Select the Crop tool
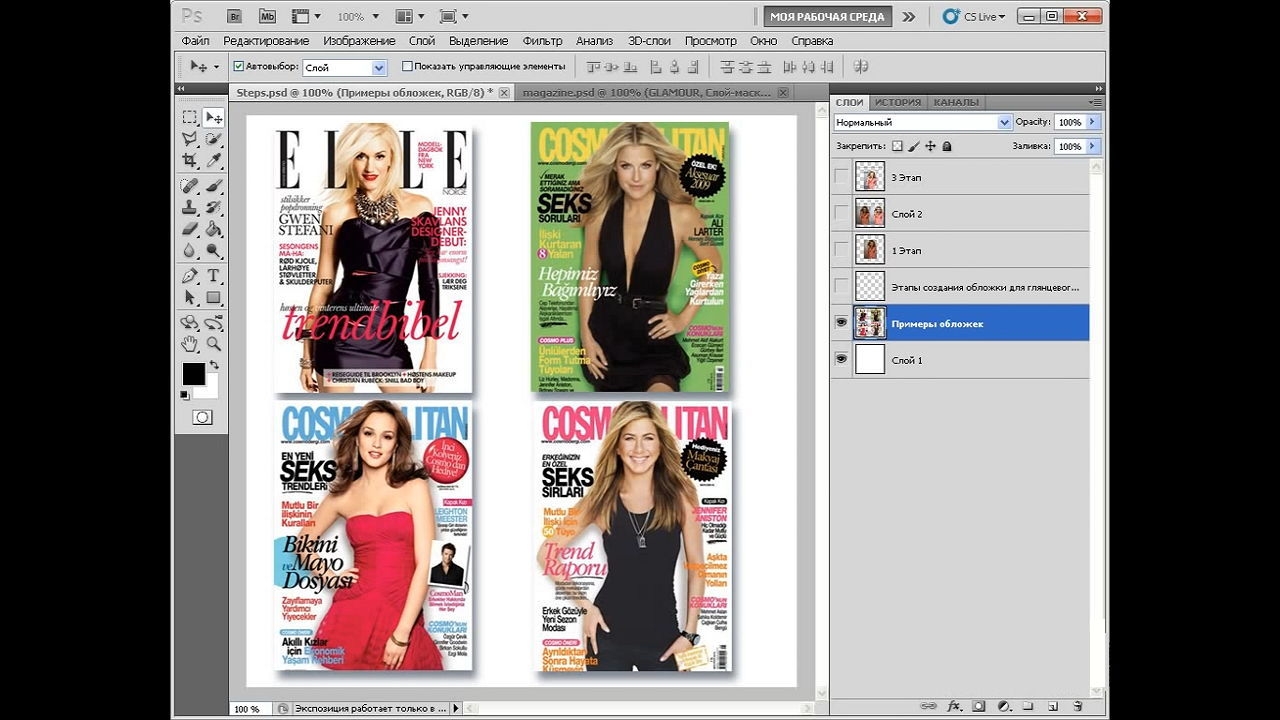1280x720 pixels. 189,160
